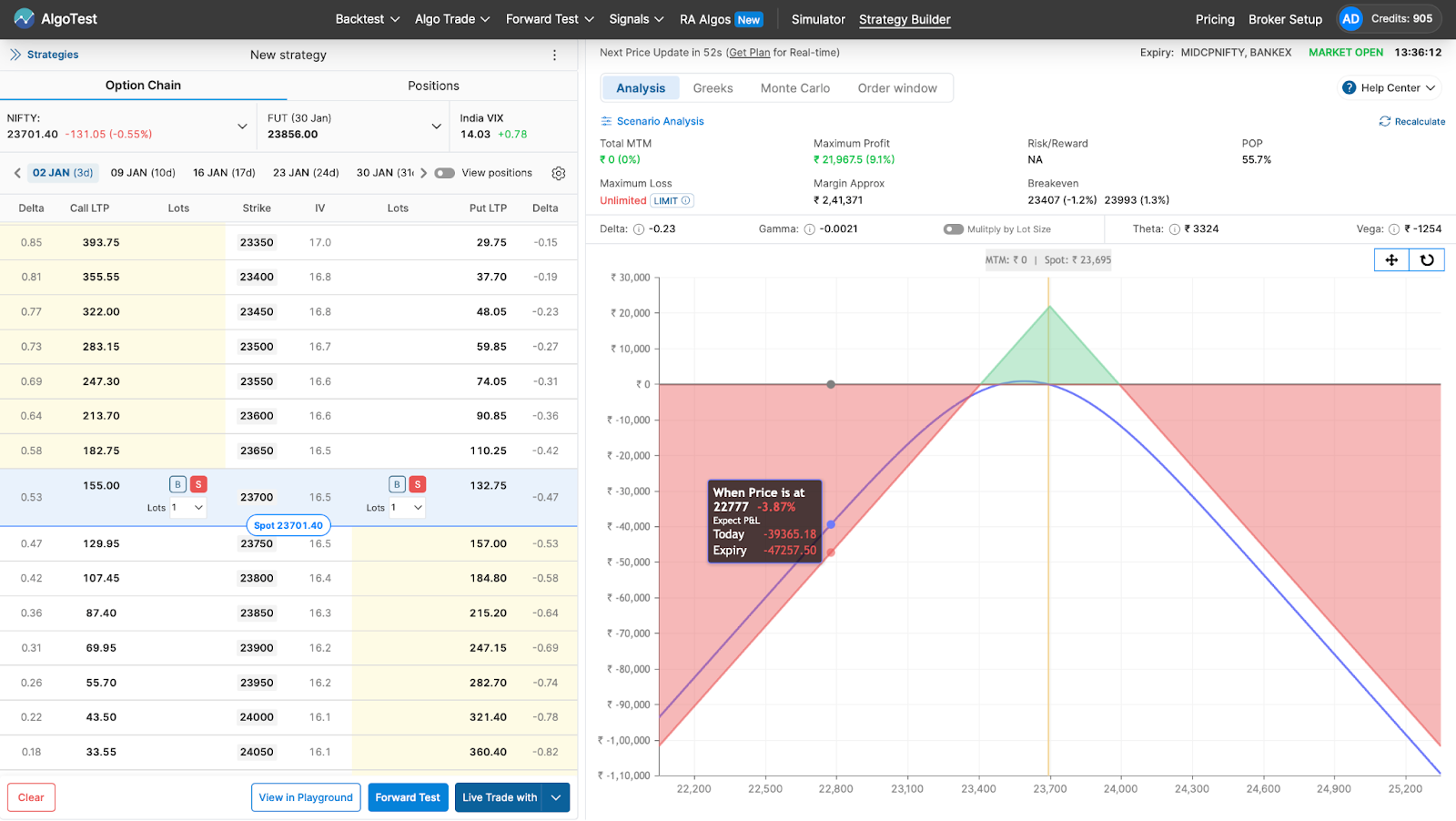1456x821 pixels.
Task: Click the red Expiry P&L chart point
Action: click(831, 552)
